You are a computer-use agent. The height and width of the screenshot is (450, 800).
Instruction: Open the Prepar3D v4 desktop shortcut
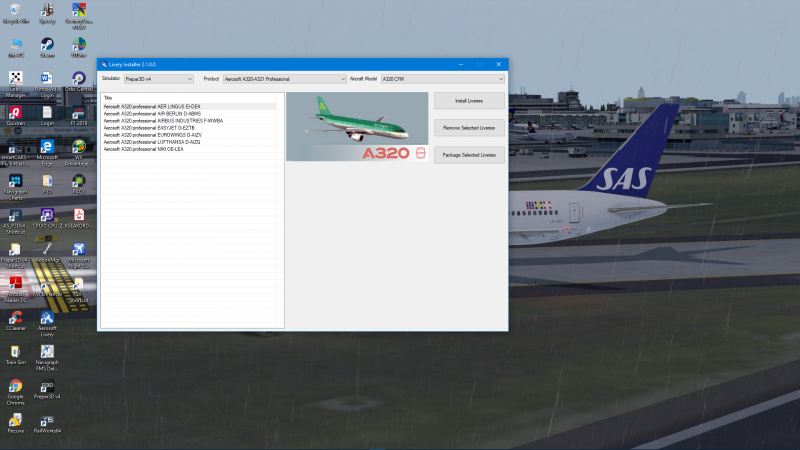[47, 390]
